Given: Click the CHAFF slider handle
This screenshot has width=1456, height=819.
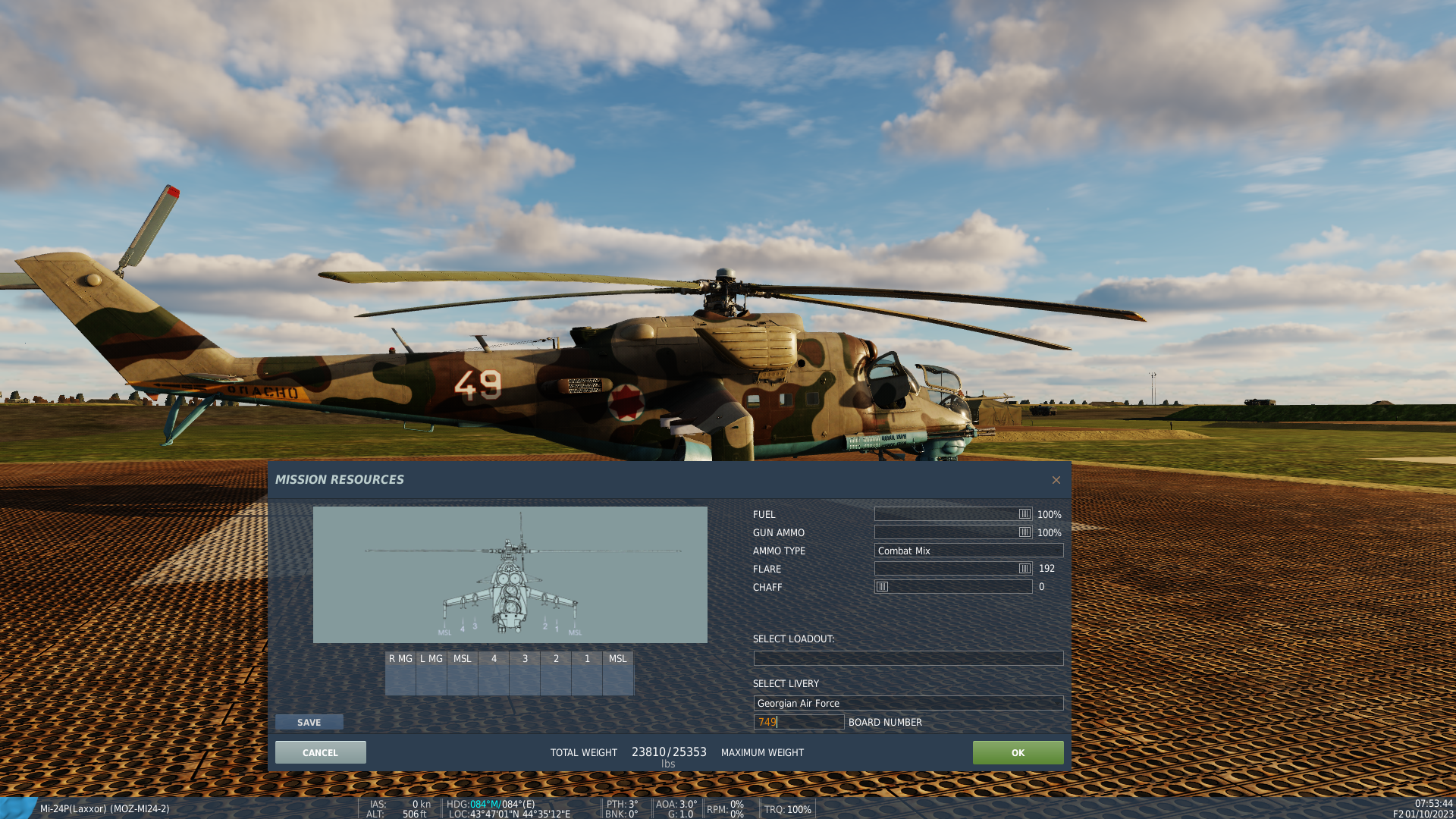Looking at the screenshot, I should (882, 587).
